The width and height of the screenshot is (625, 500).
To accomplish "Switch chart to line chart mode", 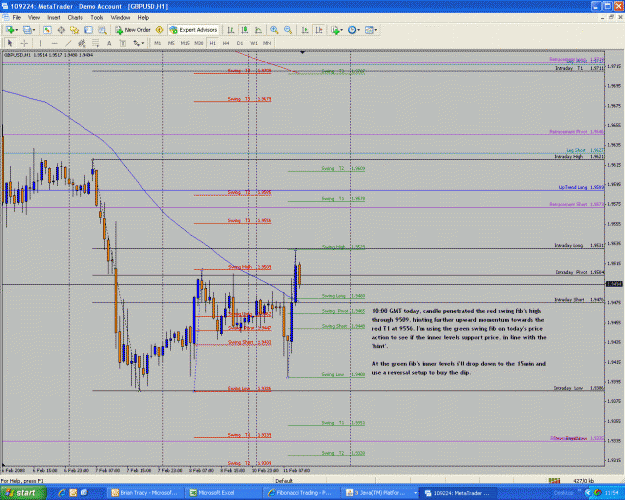I will [258, 30].
